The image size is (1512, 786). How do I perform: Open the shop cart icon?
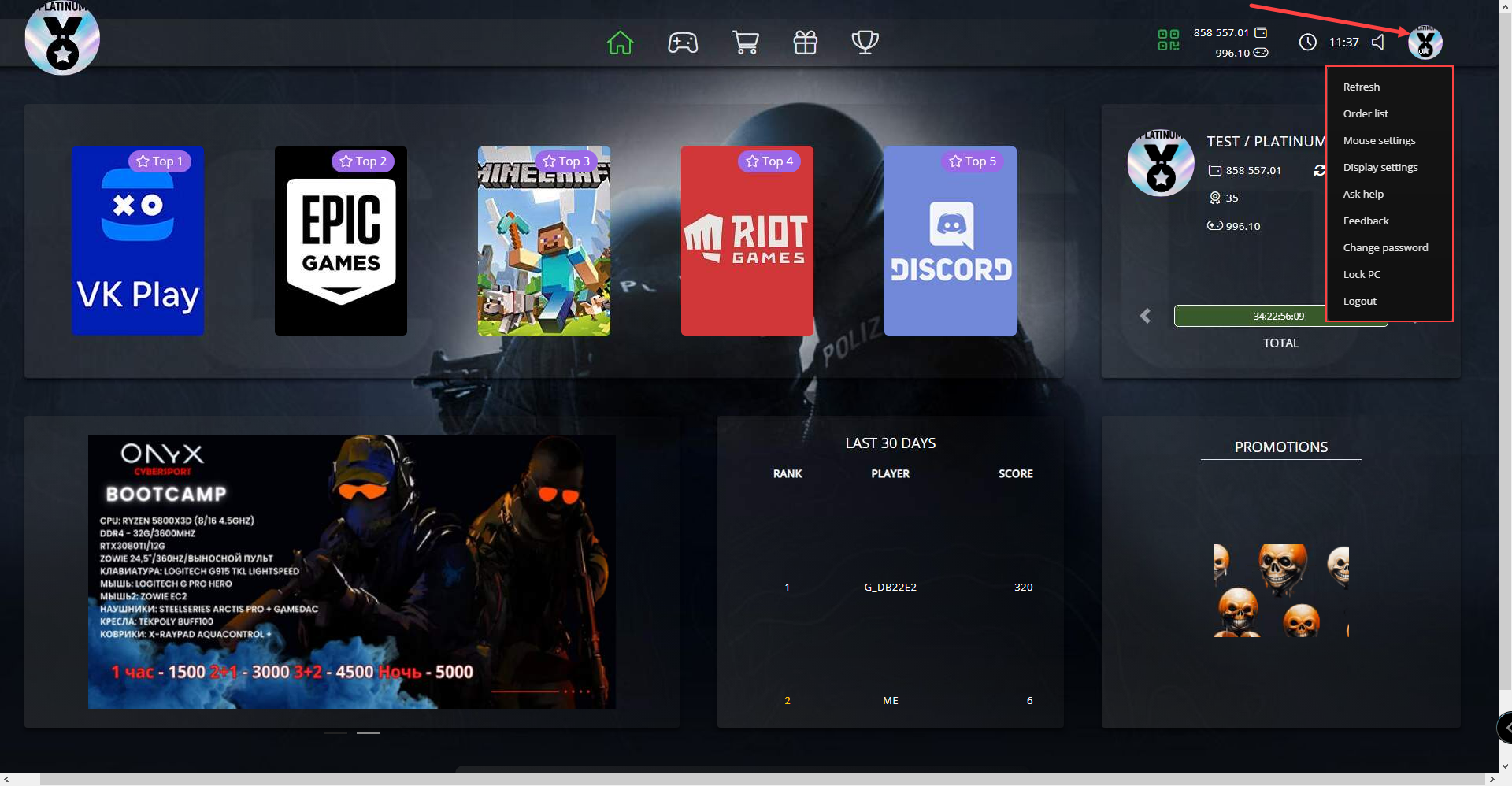(x=745, y=43)
